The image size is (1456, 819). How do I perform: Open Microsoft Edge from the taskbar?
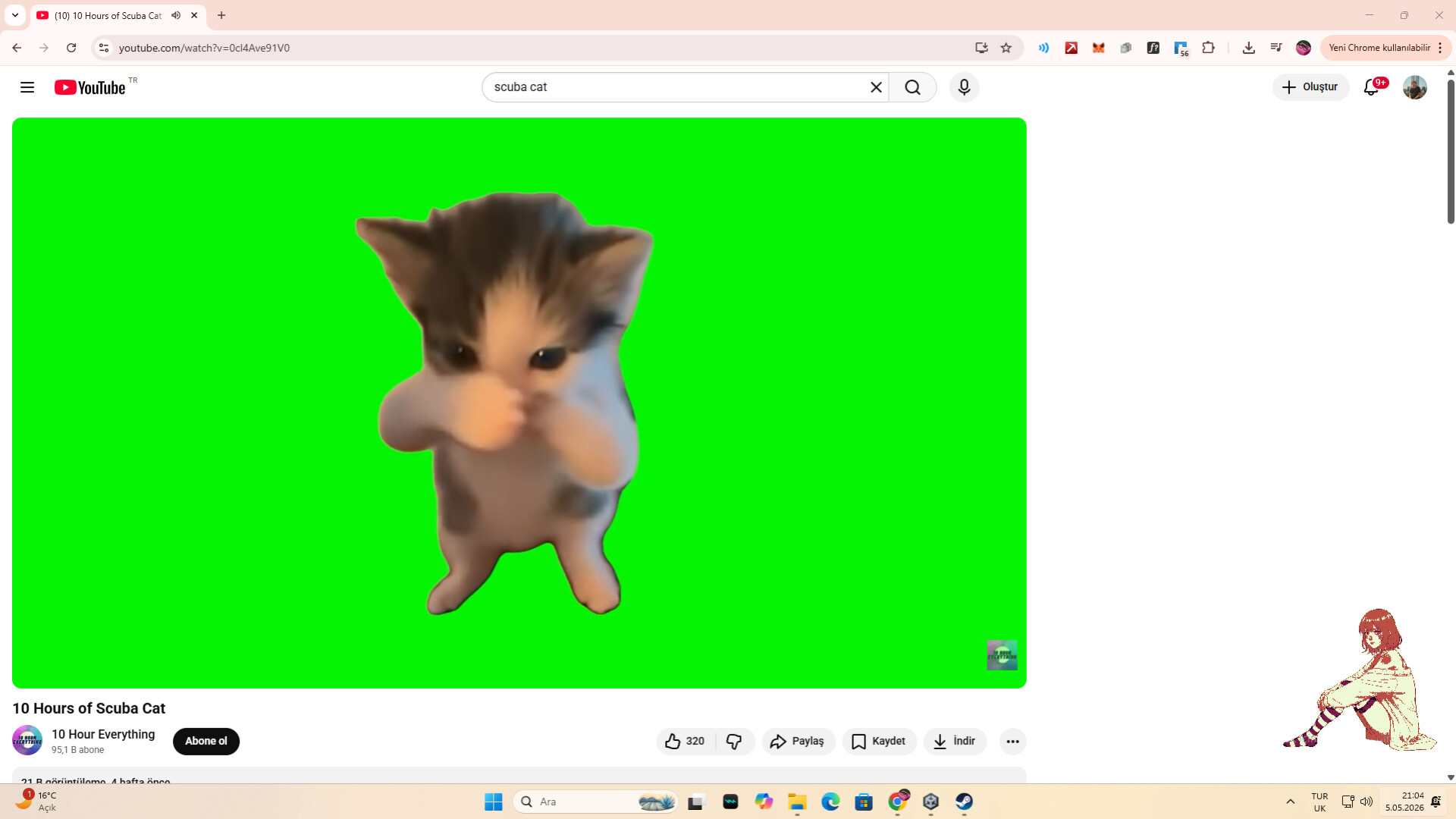click(830, 802)
